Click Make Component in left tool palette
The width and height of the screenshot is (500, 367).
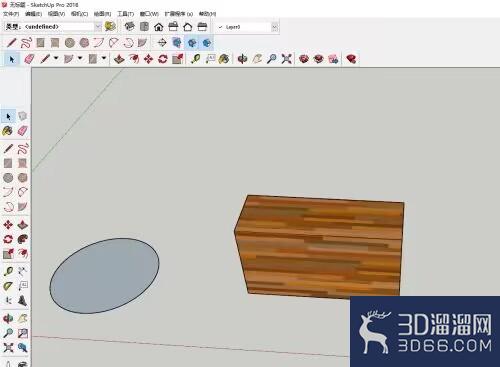(x=22, y=116)
